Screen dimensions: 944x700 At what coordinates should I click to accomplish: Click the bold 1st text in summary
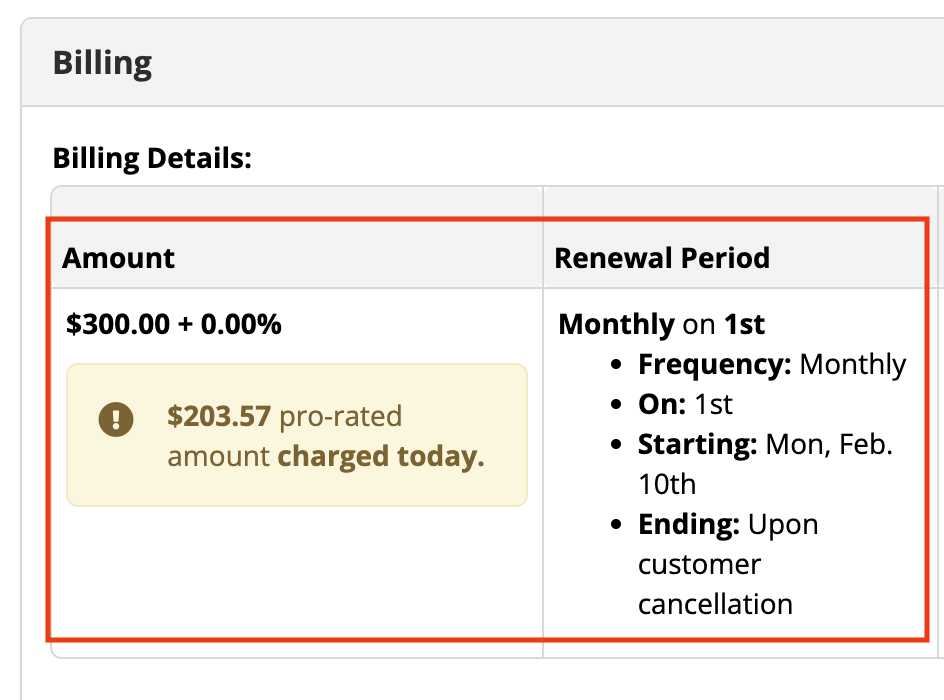click(x=744, y=324)
